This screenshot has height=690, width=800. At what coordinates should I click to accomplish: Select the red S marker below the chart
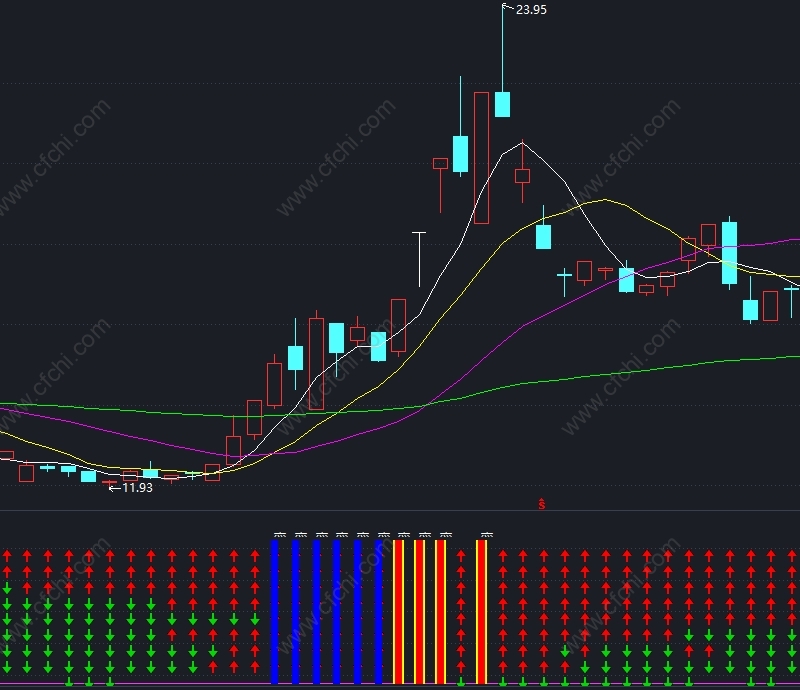542,504
